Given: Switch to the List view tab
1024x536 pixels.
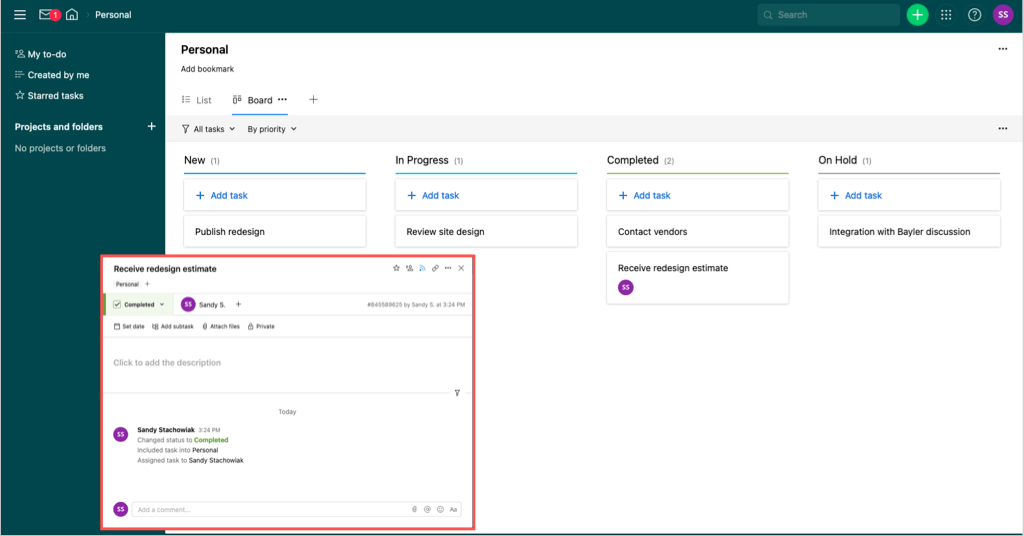Looking at the screenshot, I should click(197, 100).
